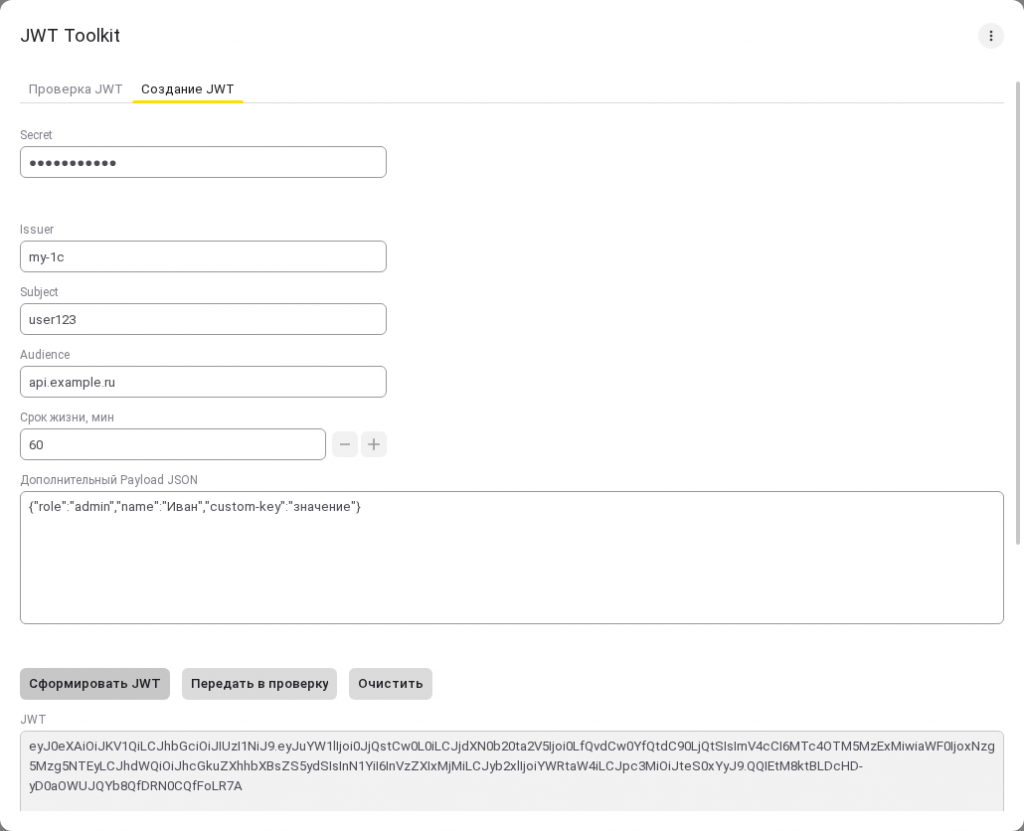
Task: Click into the Issuer field with my-1c
Action: click(203, 257)
